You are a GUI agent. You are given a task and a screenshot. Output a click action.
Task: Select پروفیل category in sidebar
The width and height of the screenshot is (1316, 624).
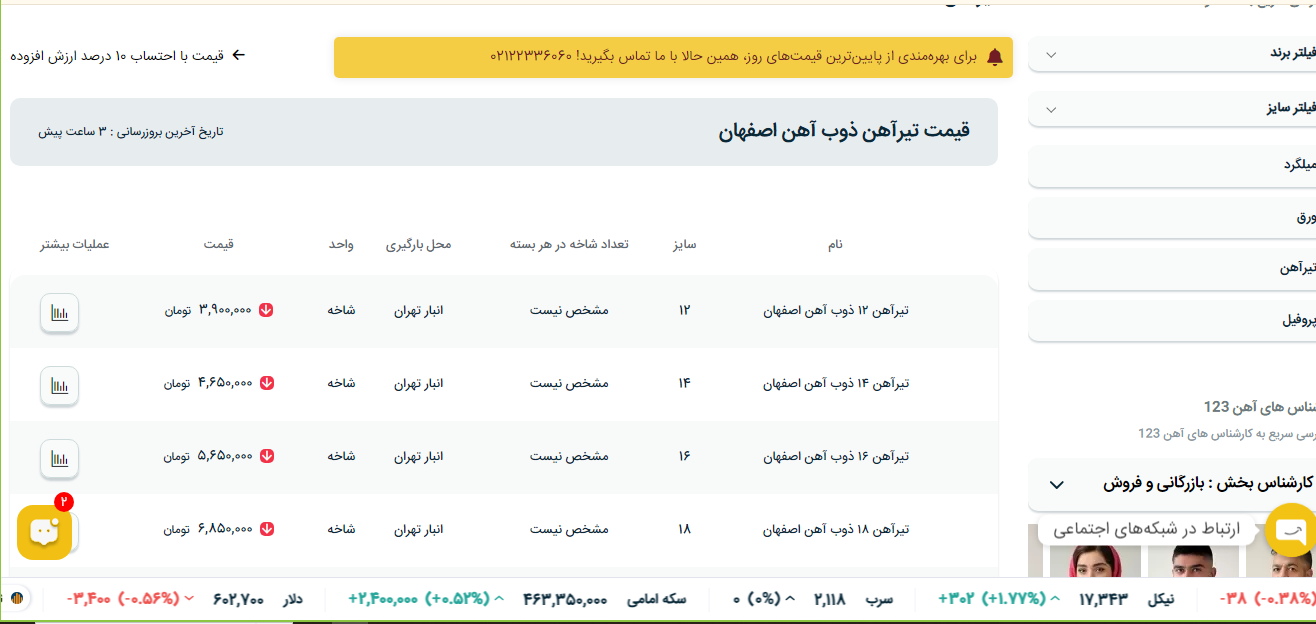point(1172,321)
